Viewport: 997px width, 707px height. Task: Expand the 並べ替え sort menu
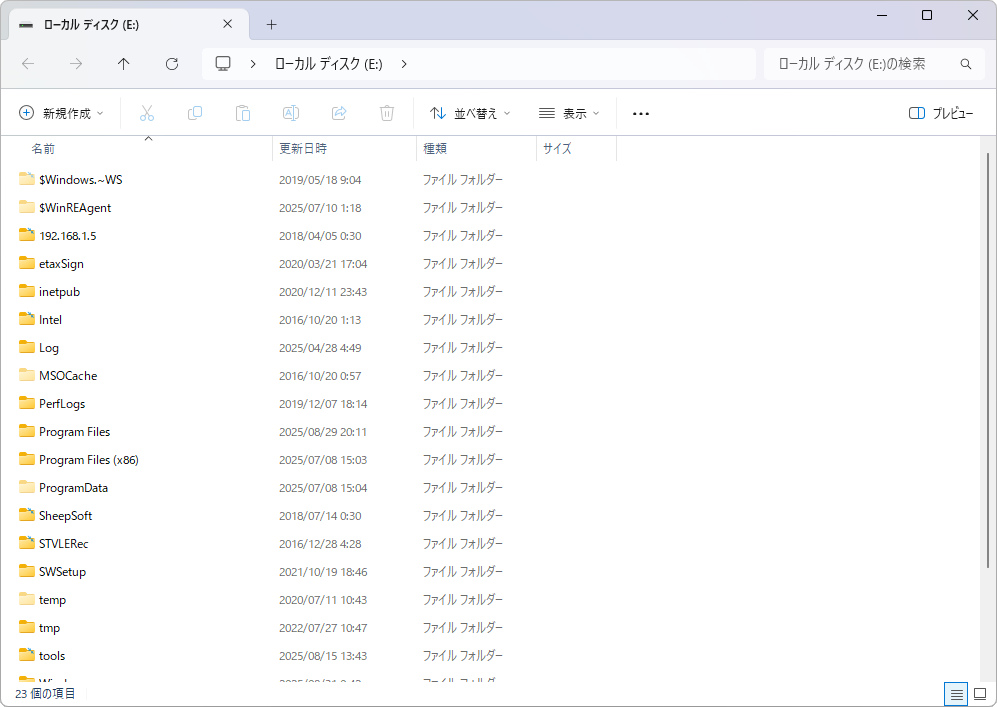point(470,113)
